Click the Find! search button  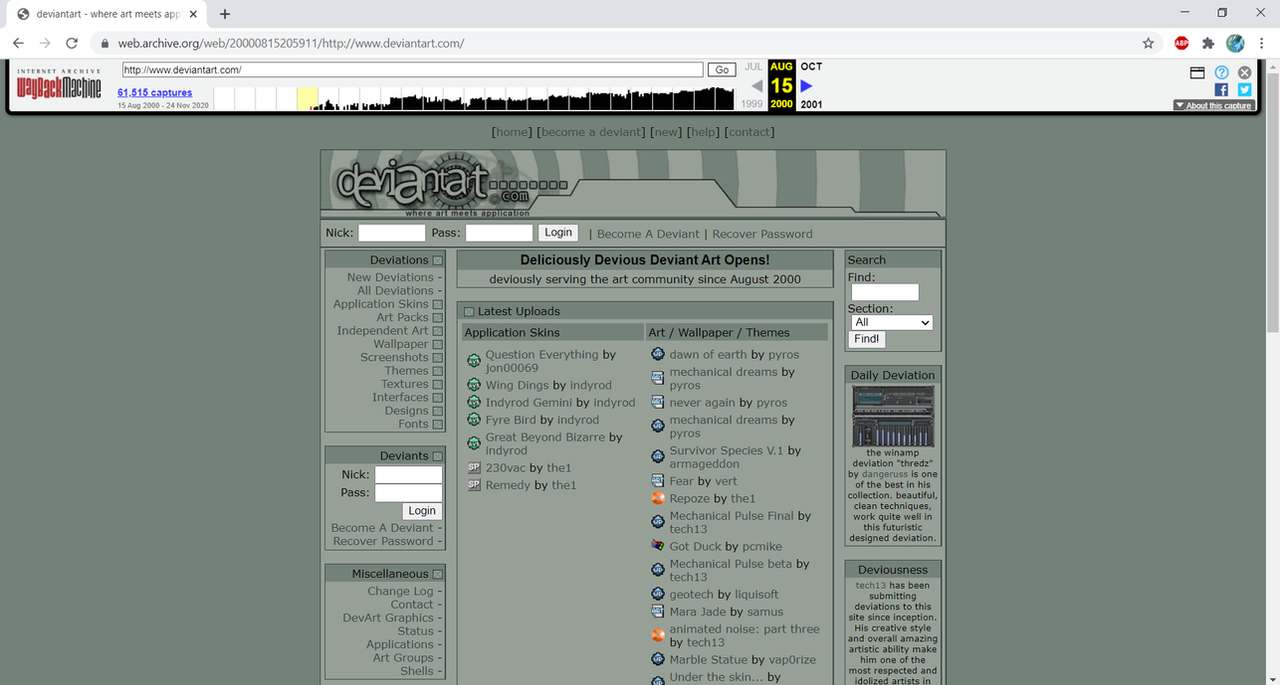click(867, 339)
